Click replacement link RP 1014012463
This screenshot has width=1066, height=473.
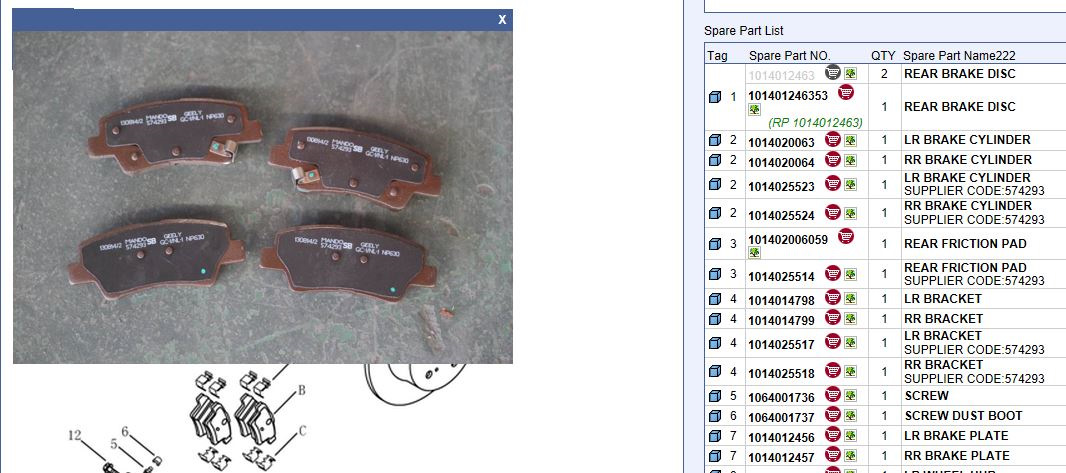tap(815, 123)
